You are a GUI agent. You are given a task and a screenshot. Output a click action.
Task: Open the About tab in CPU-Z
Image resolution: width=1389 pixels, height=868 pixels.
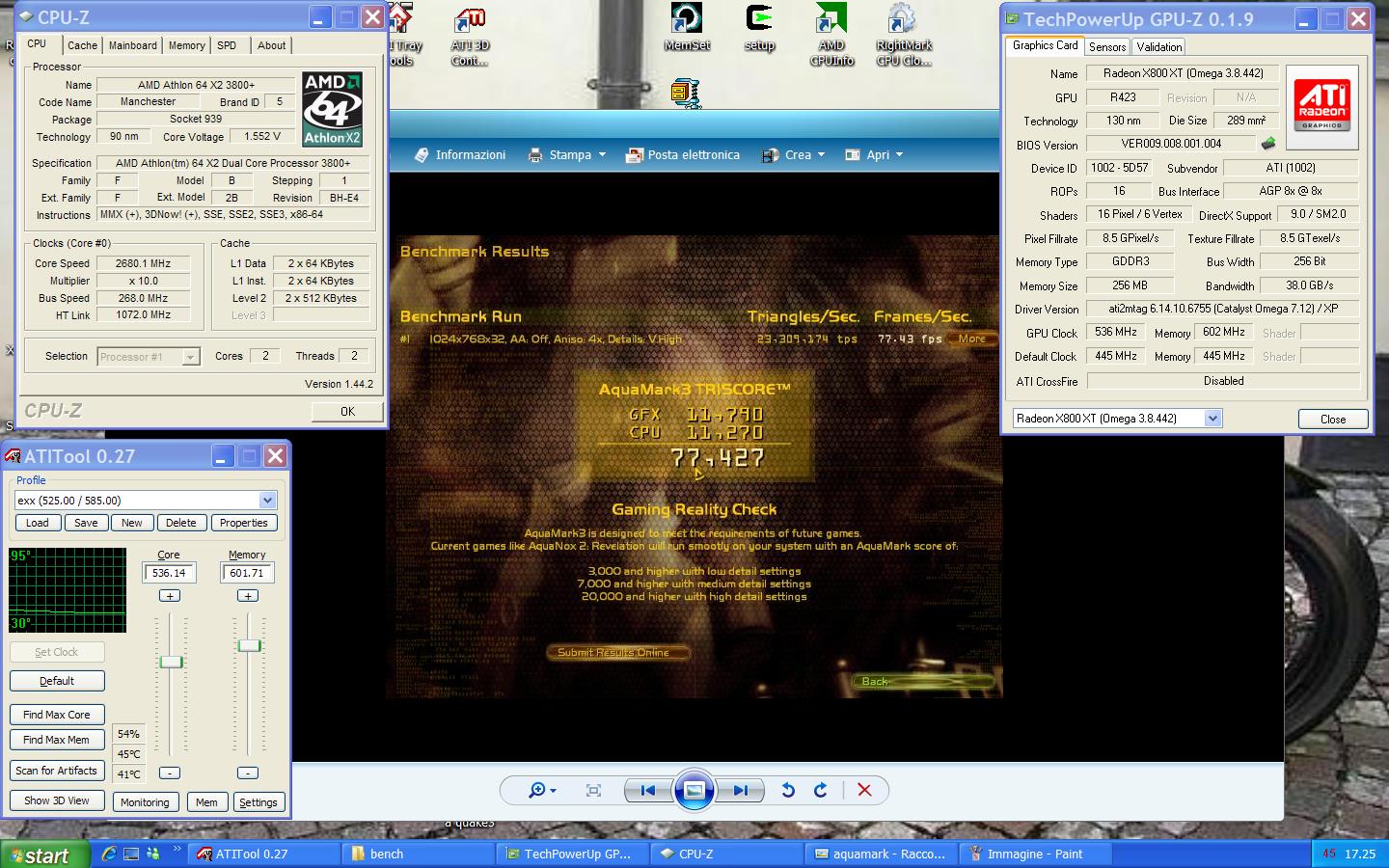[271, 45]
